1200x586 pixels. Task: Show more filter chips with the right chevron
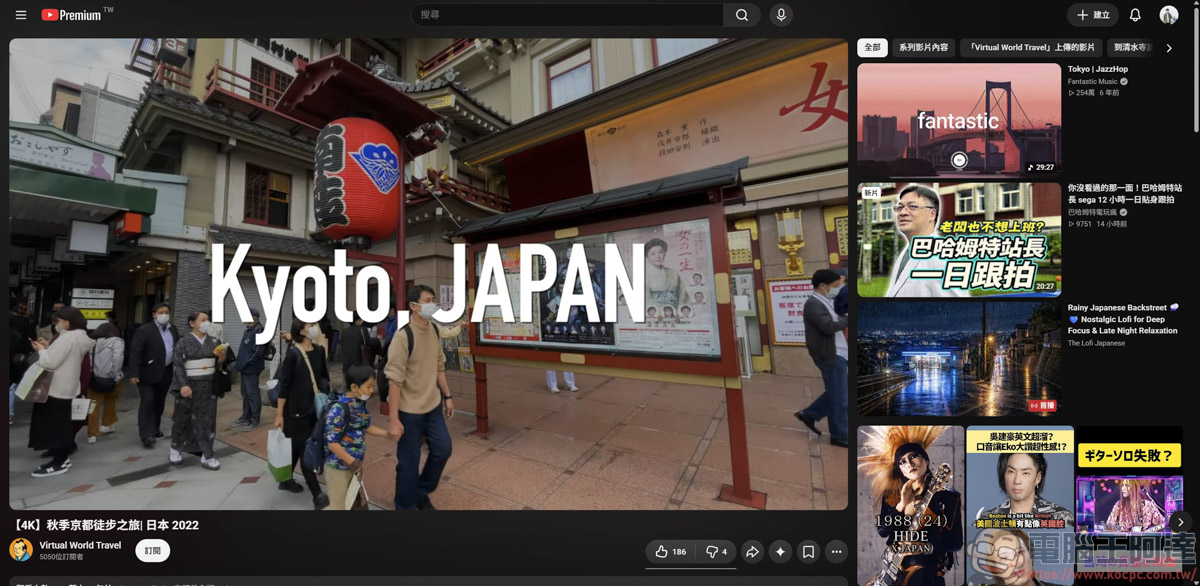(1169, 48)
